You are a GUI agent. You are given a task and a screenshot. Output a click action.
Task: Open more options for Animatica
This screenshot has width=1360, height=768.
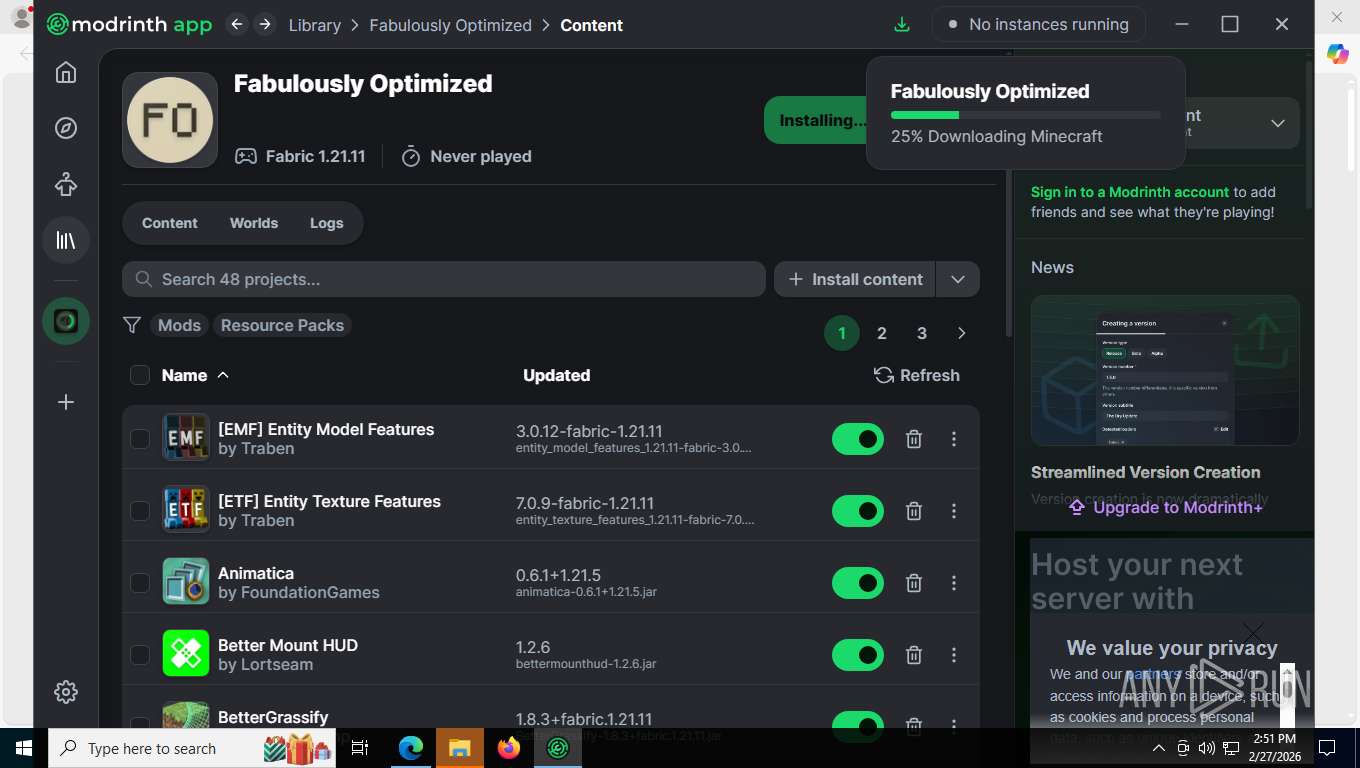(x=954, y=583)
